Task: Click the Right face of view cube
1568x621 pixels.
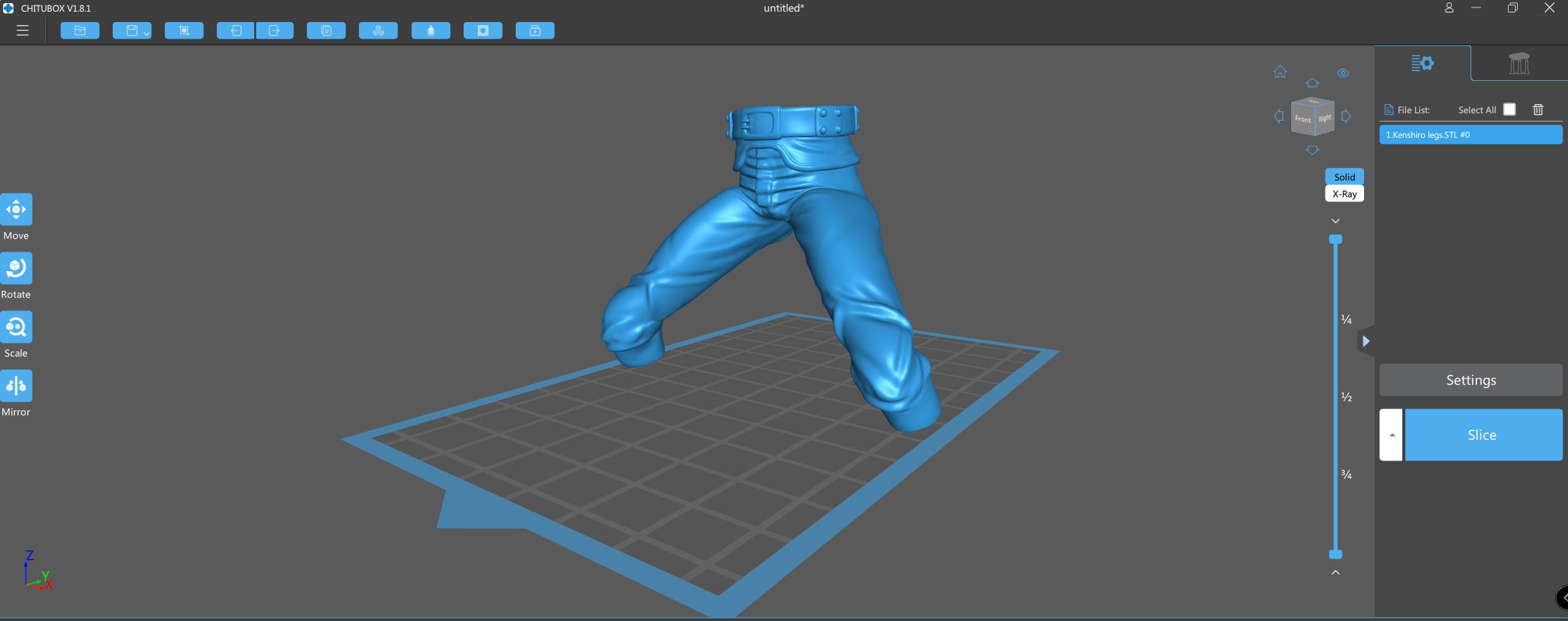Action: click(x=1325, y=118)
